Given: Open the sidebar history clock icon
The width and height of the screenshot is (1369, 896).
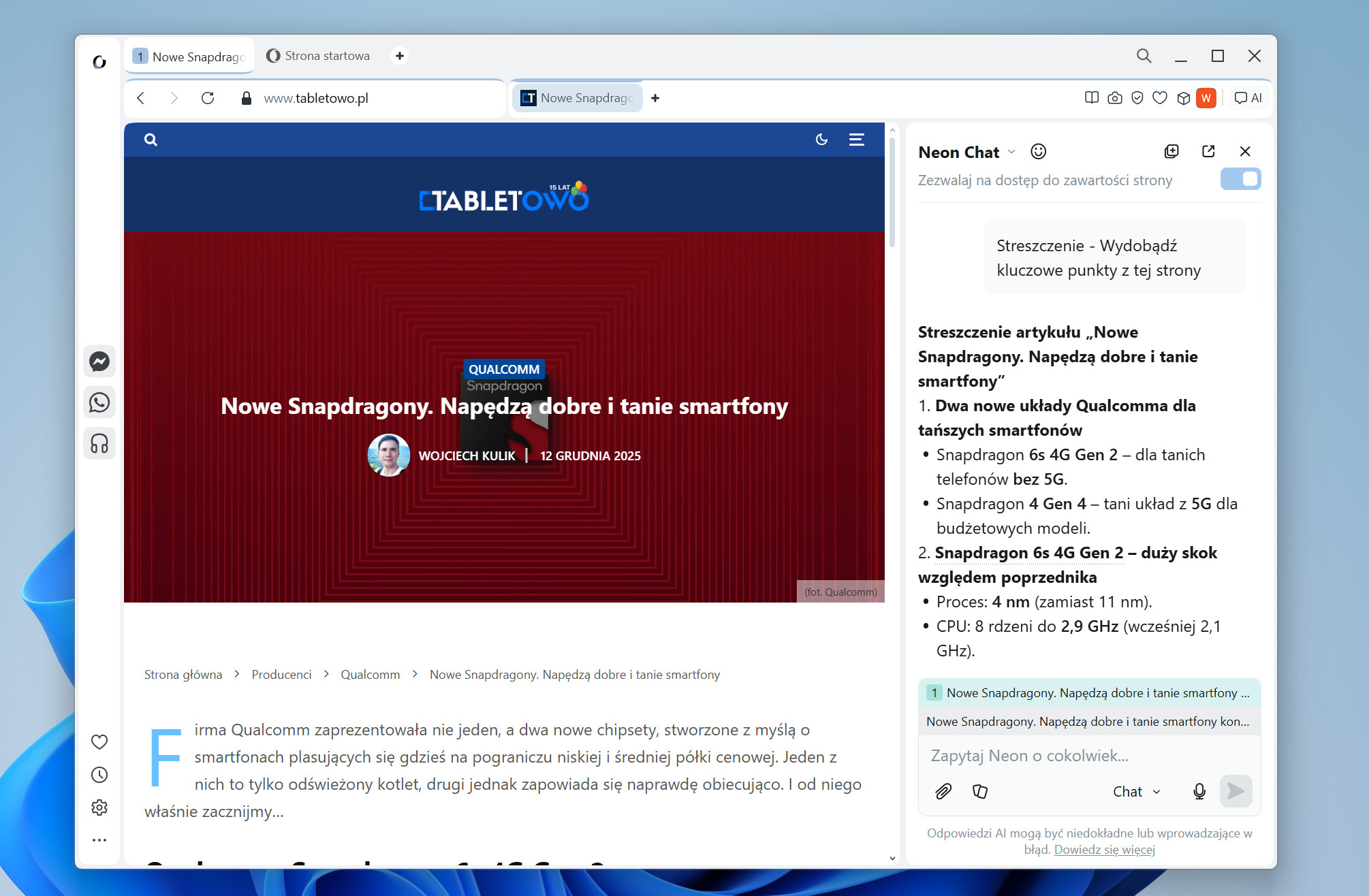Looking at the screenshot, I should [99, 775].
